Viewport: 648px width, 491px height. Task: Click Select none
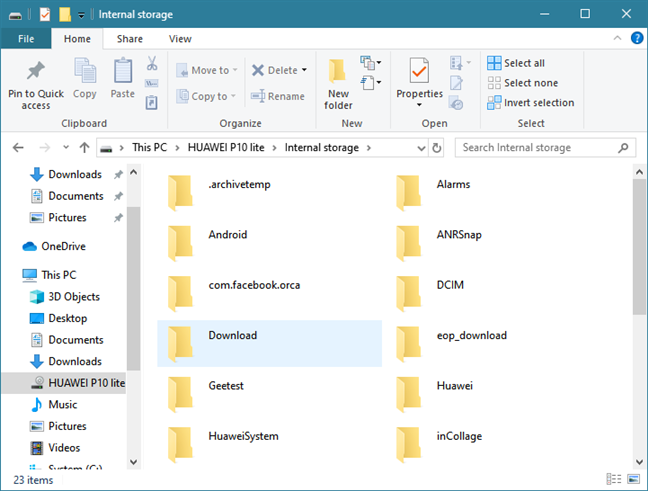(x=522, y=83)
